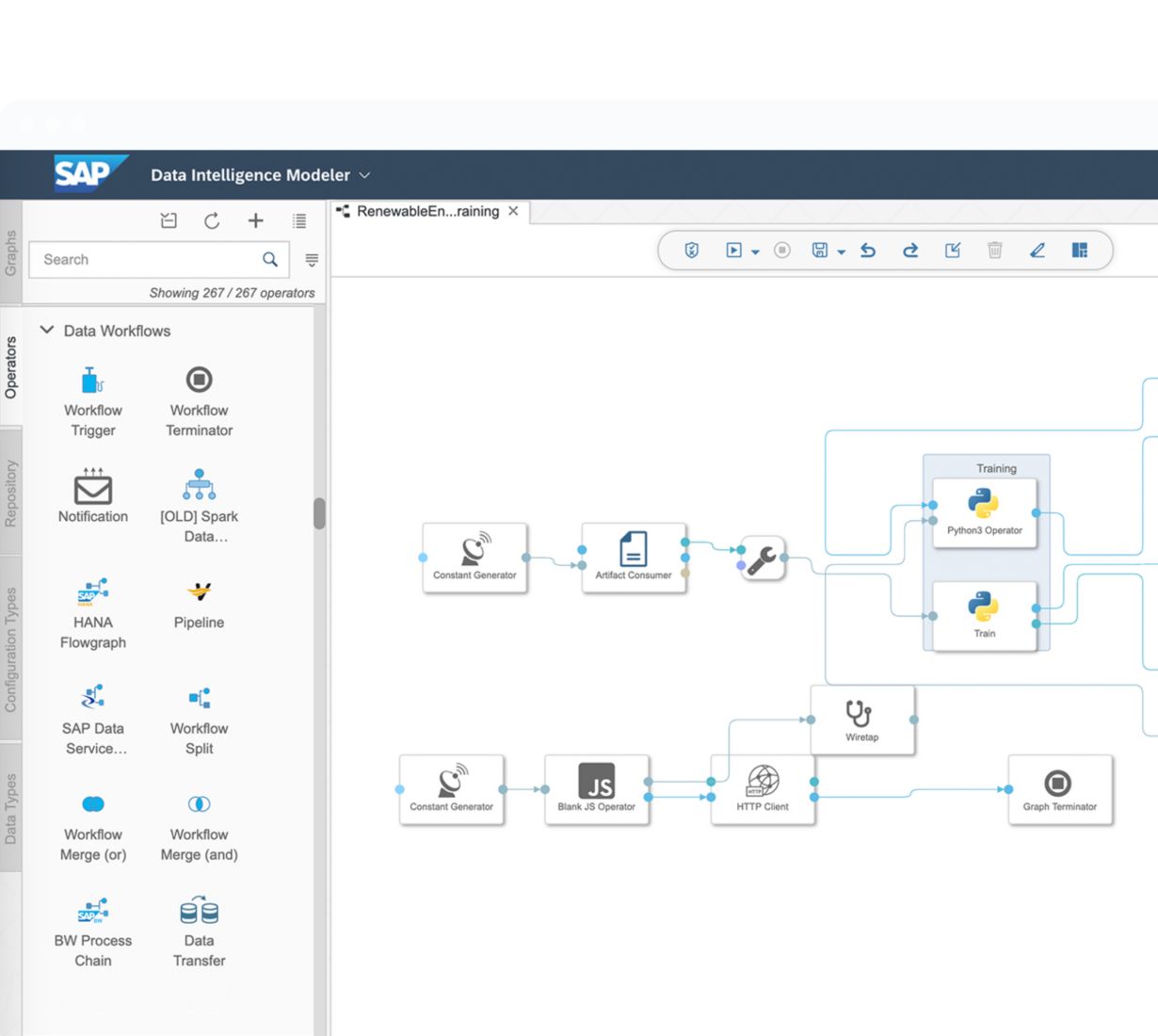Click the validate graph shield icon
This screenshot has height=1036, width=1158.
pos(692,251)
